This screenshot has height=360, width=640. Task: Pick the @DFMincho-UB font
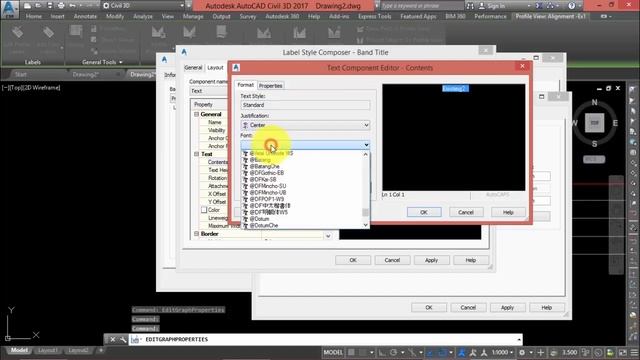coord(267,193)
